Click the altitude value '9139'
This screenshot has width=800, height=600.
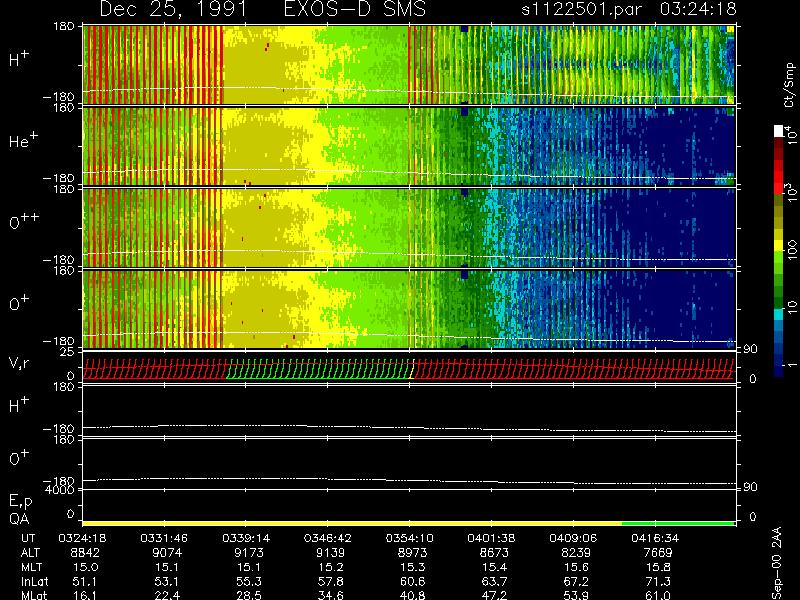(x=331, y=553)
